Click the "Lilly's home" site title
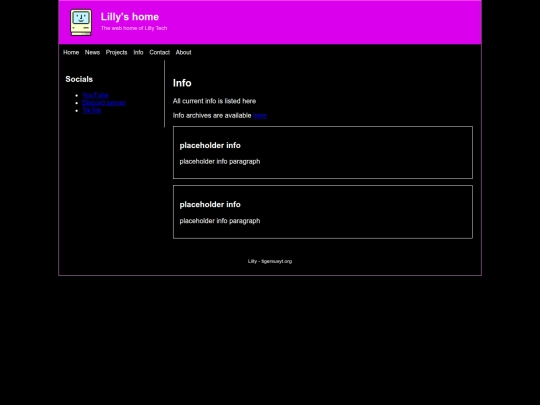 [x=130, y=17]
